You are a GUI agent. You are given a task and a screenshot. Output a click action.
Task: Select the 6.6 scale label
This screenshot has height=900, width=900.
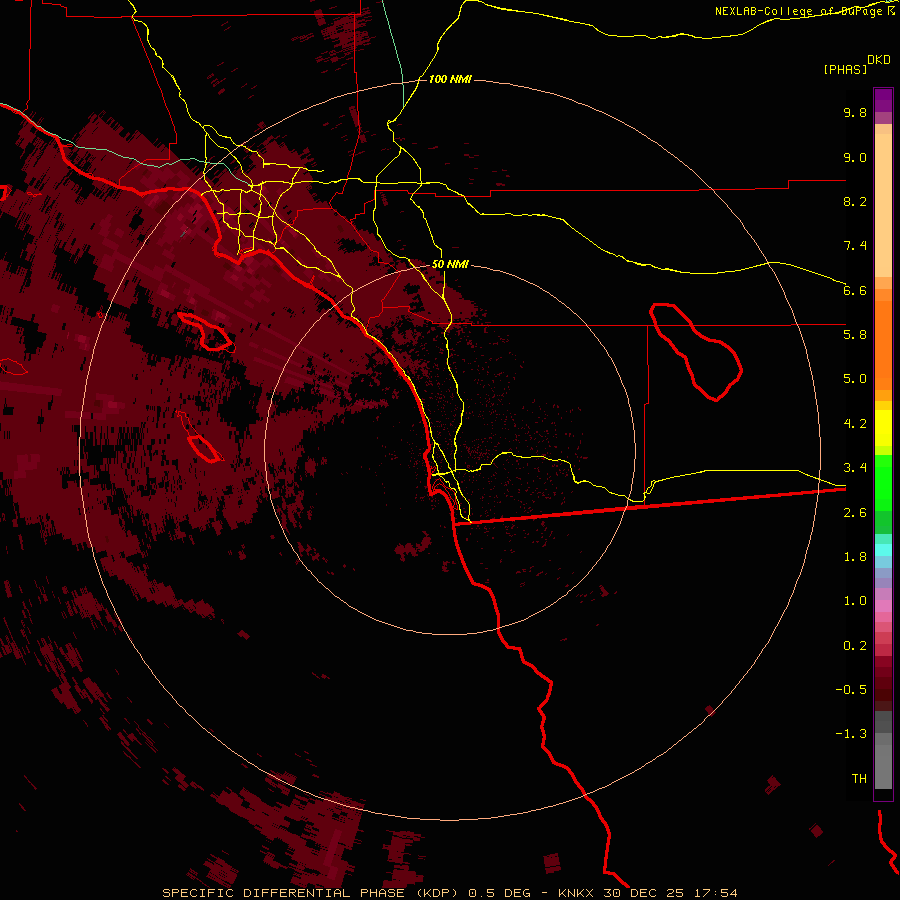(855, 290)
